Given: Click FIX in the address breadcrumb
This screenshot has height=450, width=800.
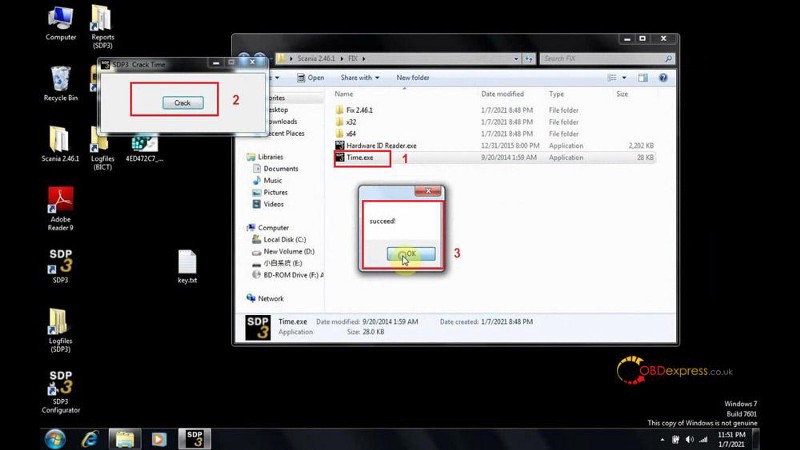Looking at the screenshot, I should [x=353, y=59].
